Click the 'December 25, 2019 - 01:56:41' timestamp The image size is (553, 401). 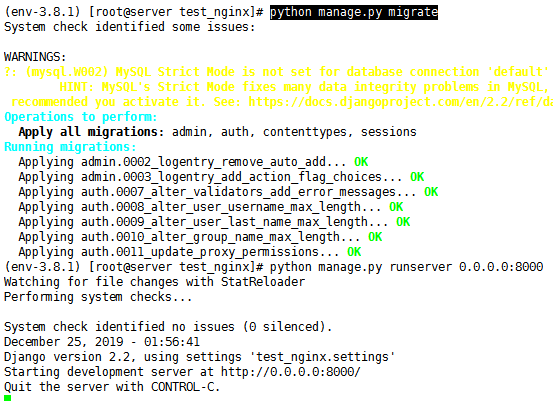click(x=102, y=342)
